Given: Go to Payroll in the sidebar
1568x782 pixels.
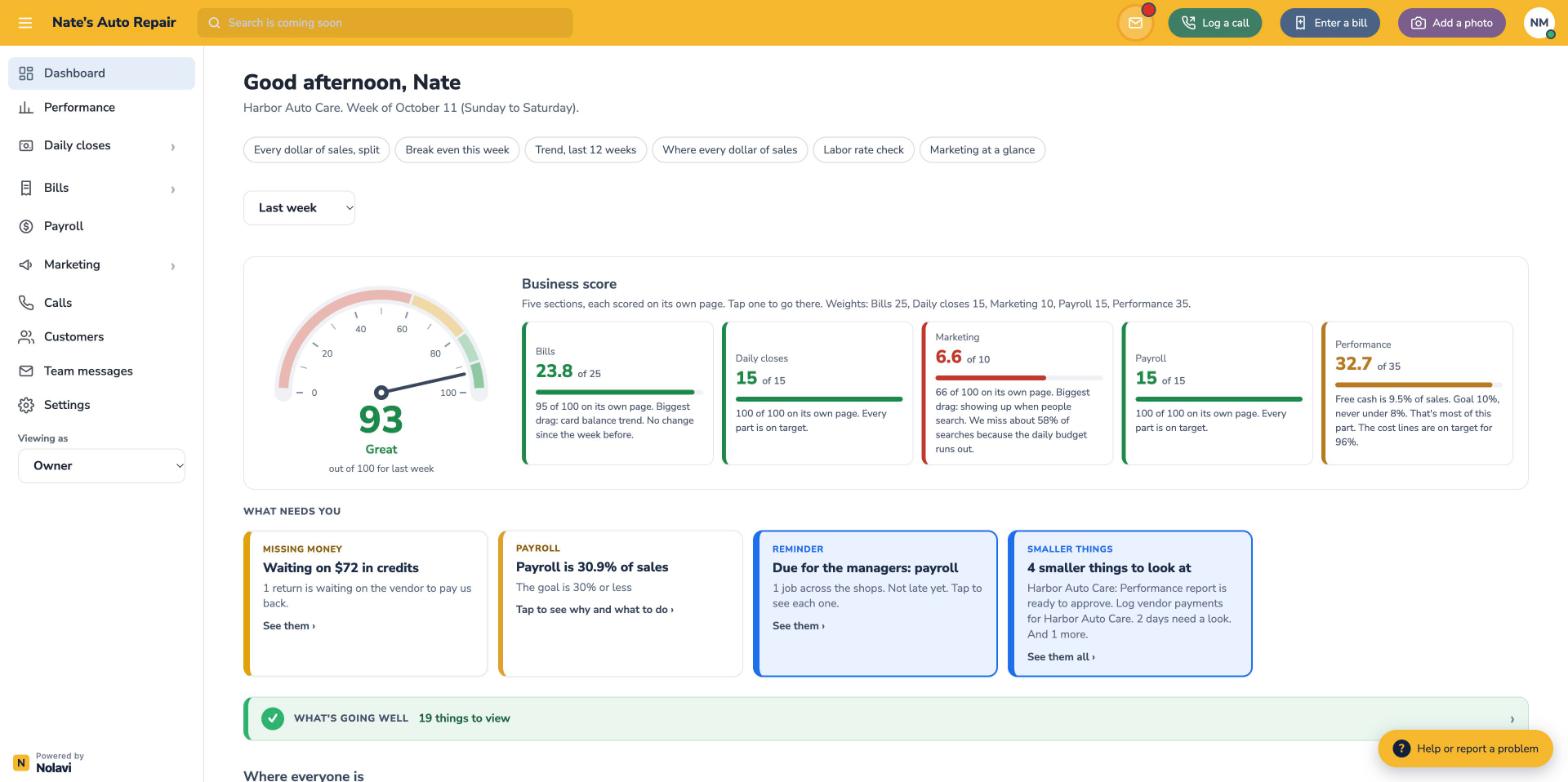Looking at the screenshot, I should 101,227.
